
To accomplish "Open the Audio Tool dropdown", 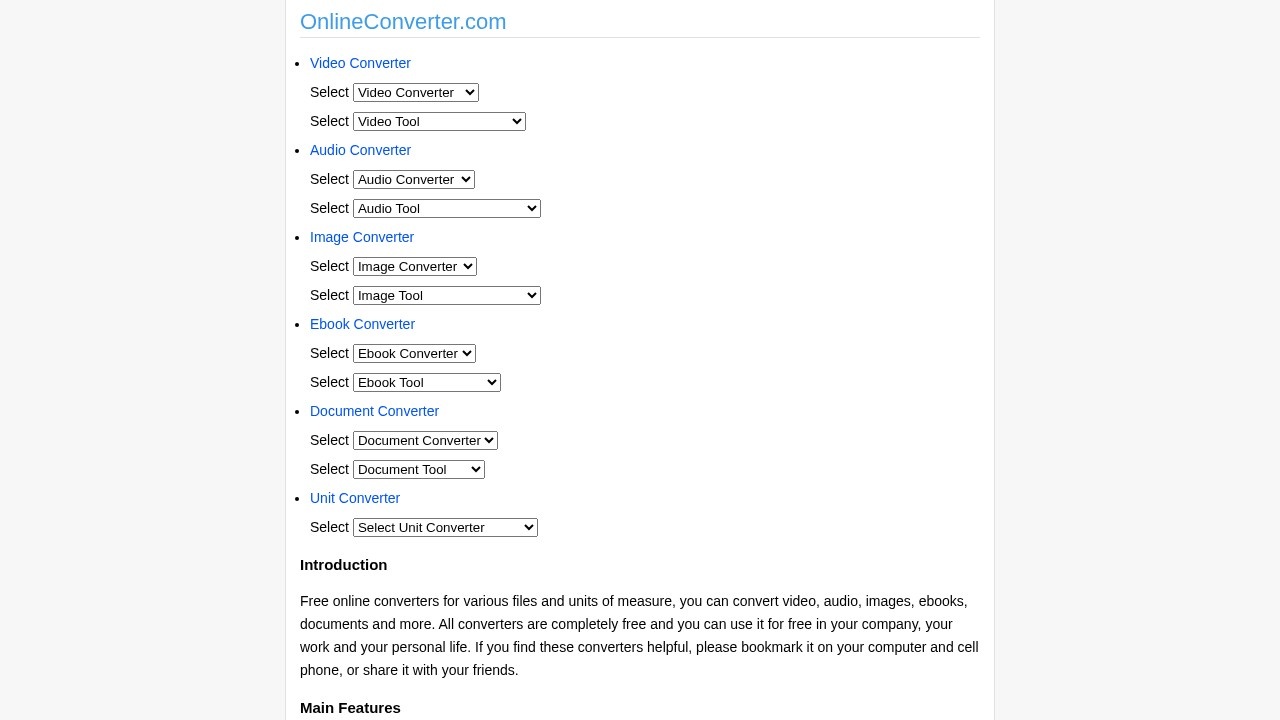I will pos(446,208).
